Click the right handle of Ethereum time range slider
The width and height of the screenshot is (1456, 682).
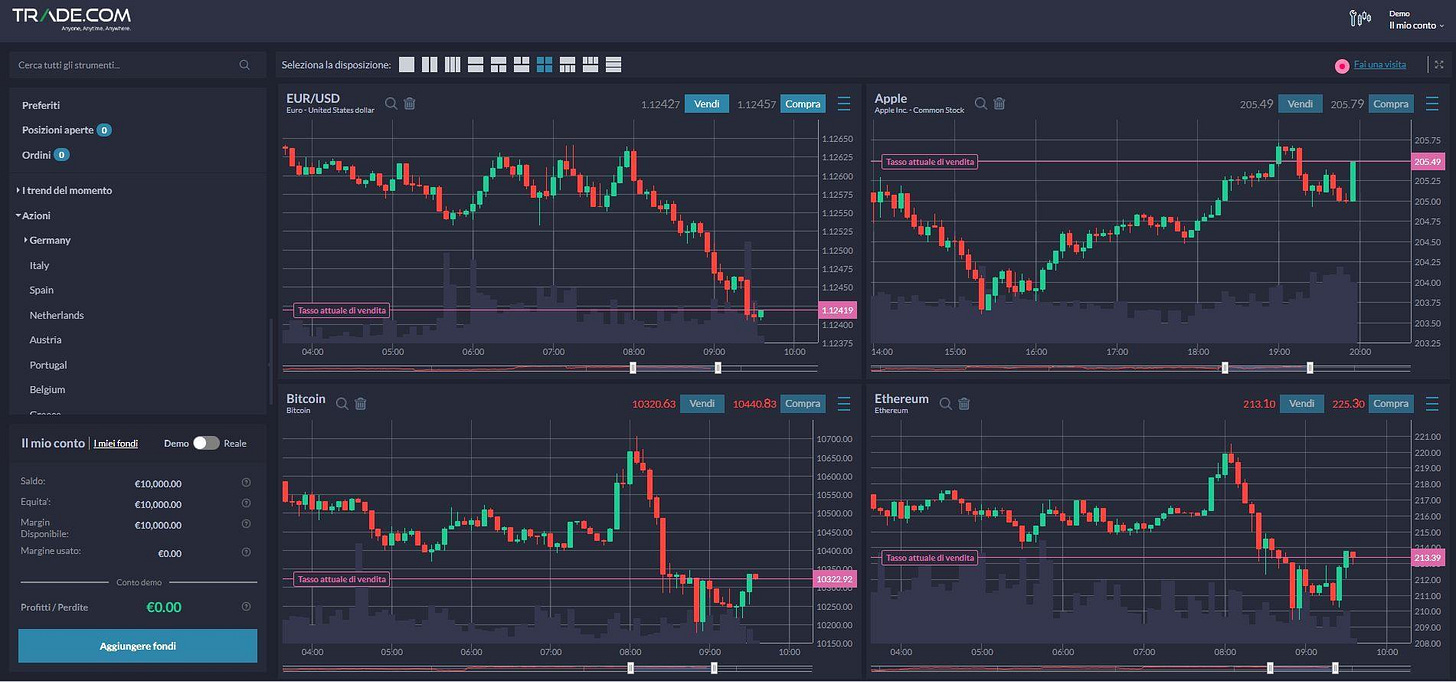1336,667
